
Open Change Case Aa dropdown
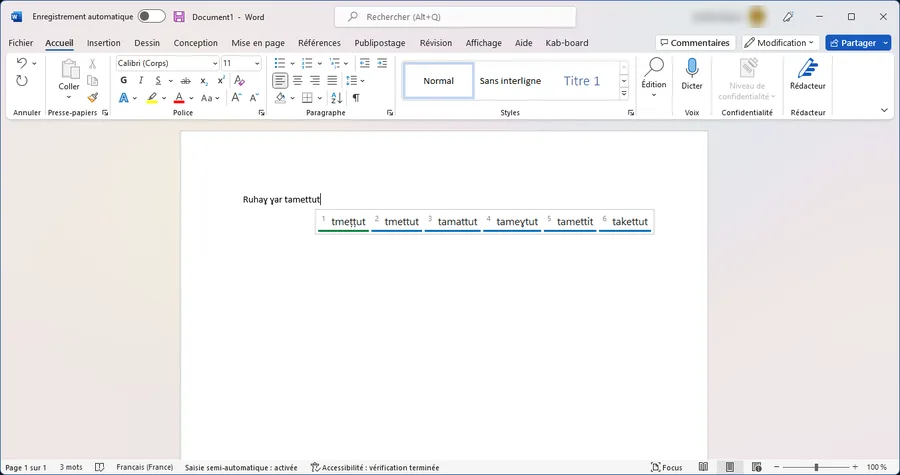(x=210, y=98)
